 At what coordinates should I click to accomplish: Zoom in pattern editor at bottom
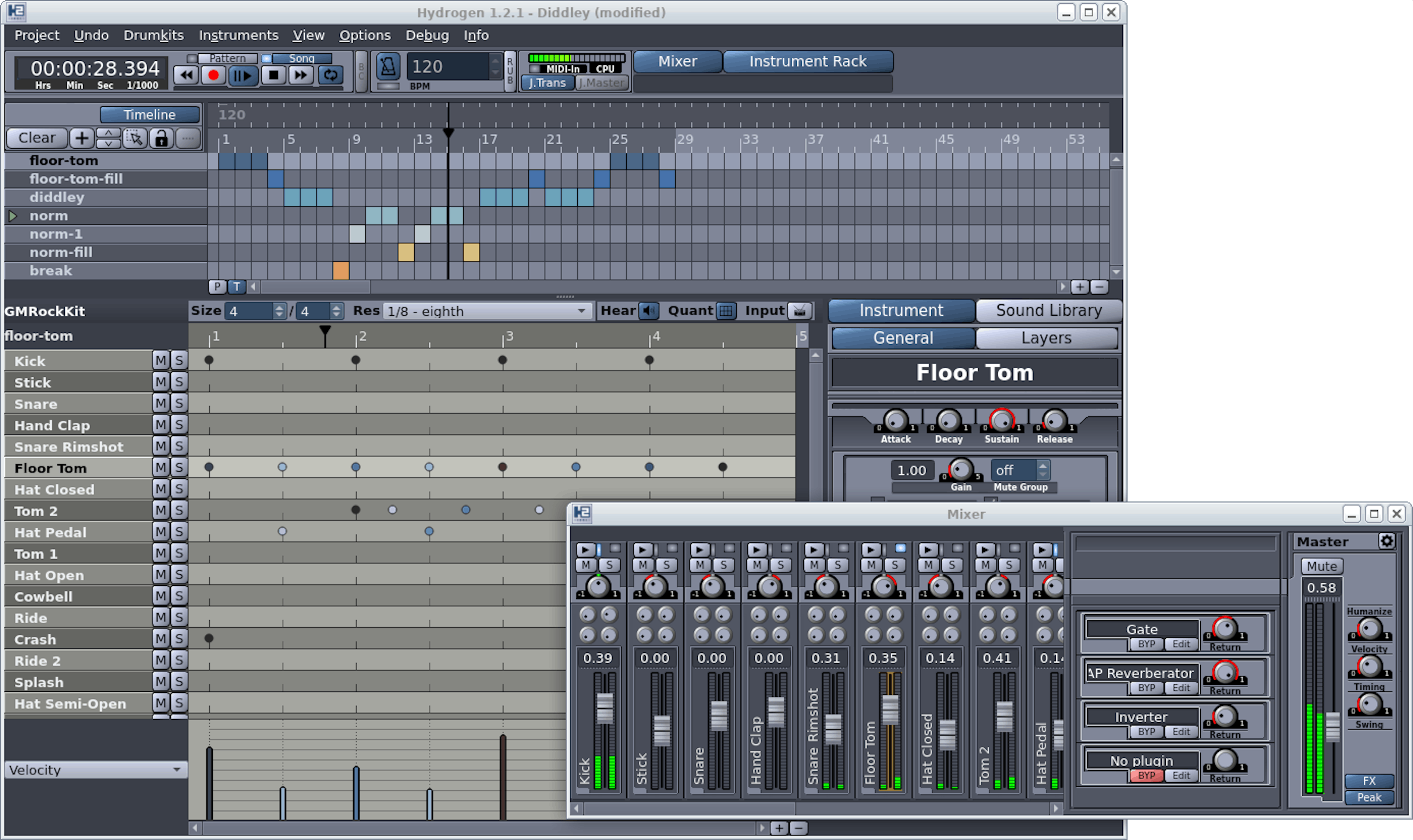(x=779, y=828)
